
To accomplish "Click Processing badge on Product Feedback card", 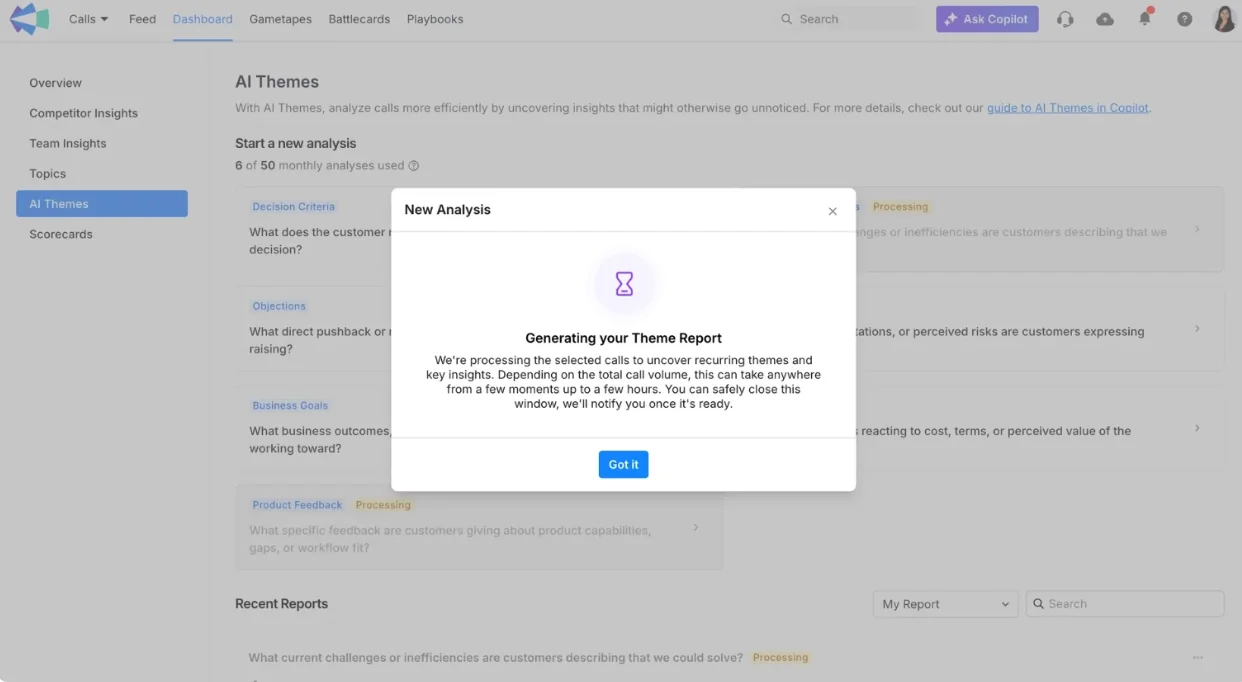I will pyautogui.click(x=383, y=505).
